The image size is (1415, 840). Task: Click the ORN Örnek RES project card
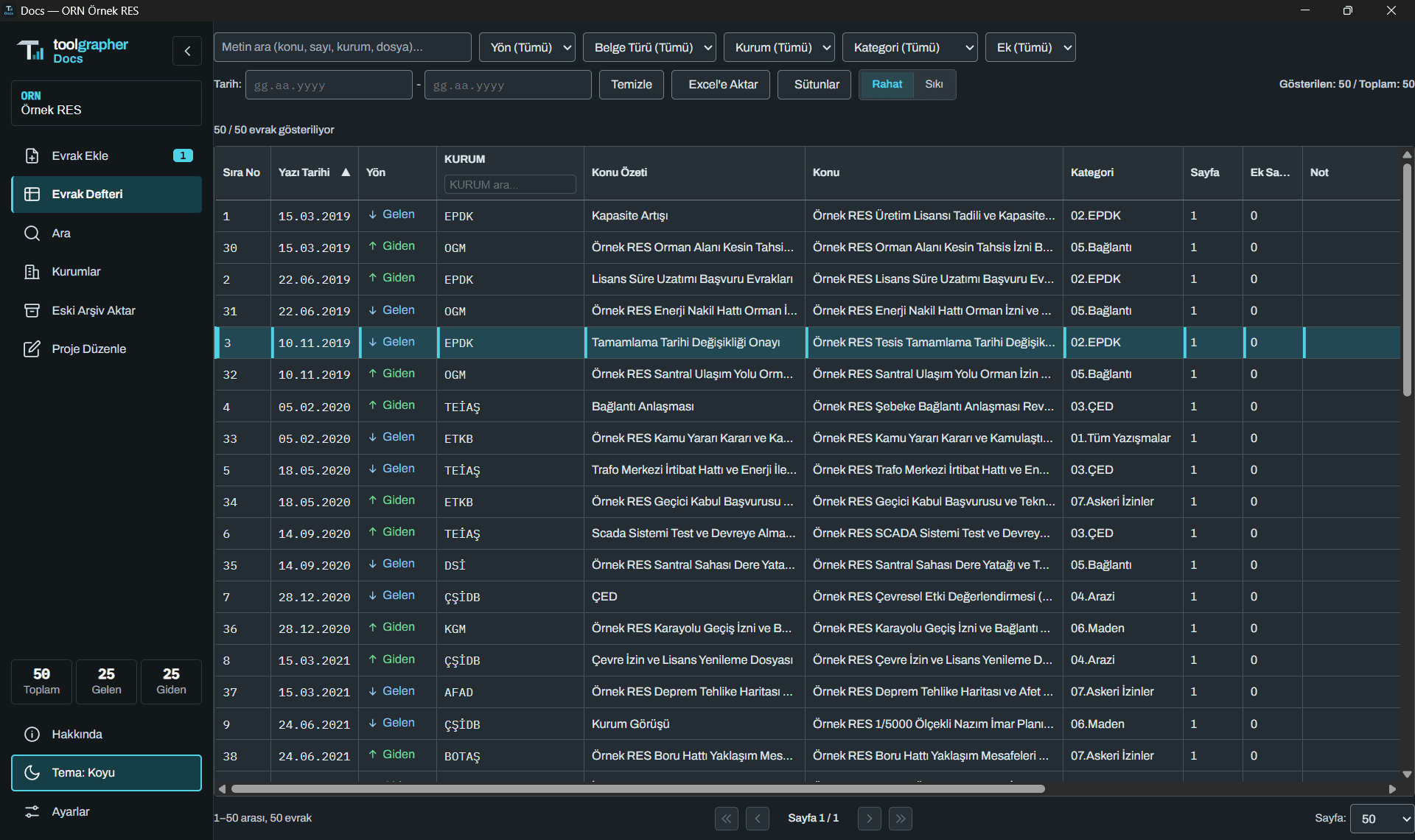(107, 103)
